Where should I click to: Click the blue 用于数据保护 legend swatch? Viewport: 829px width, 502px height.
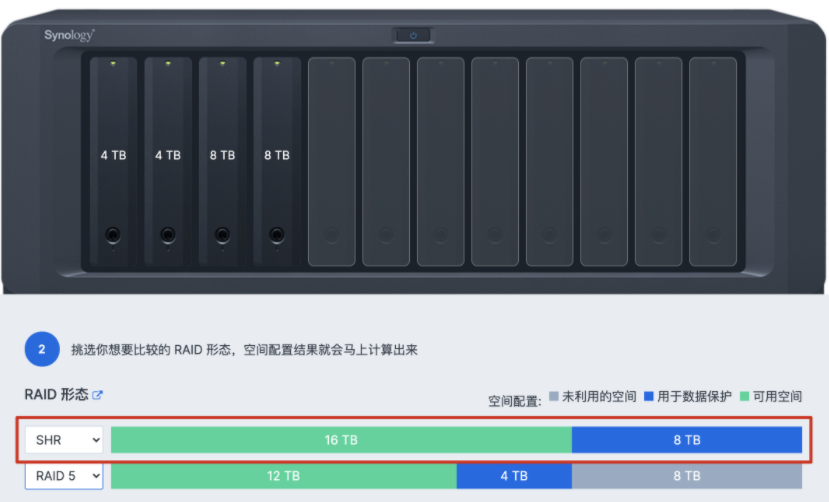coord(648,397)
